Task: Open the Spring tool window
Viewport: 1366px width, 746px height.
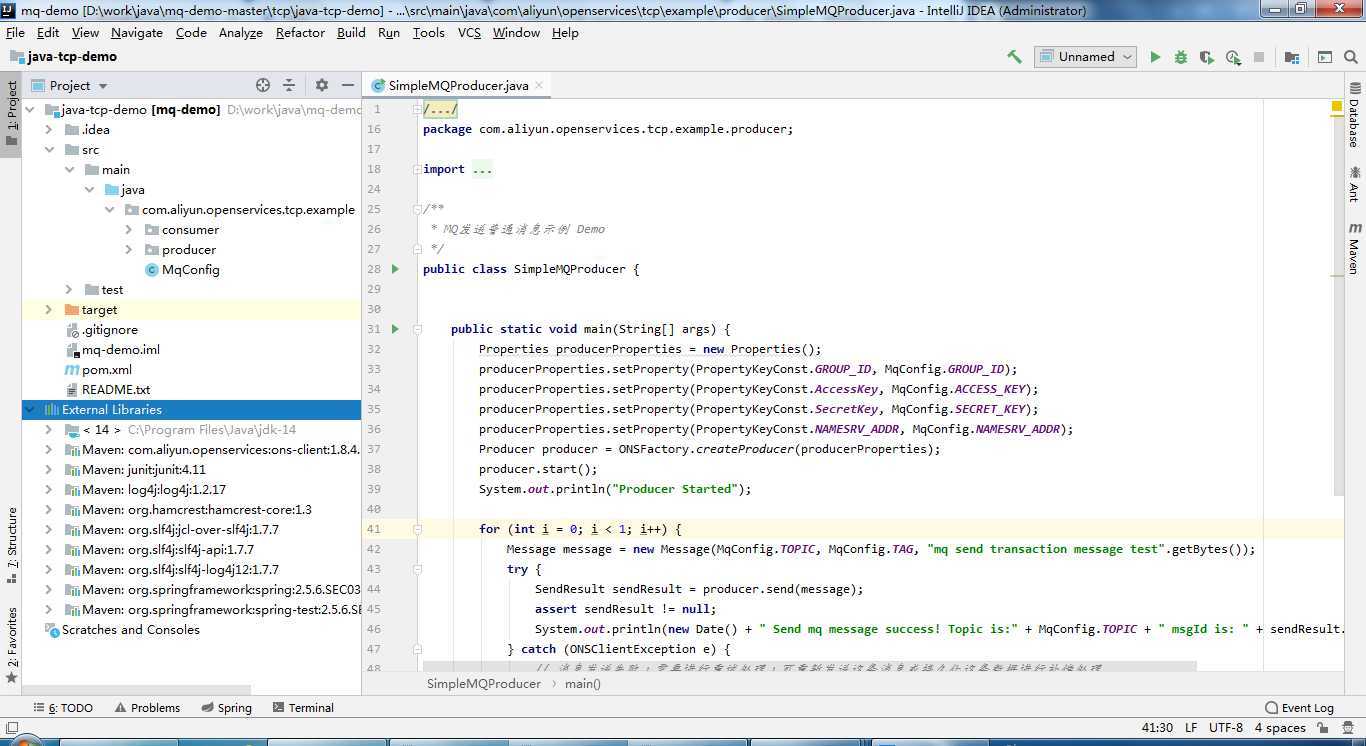Action: (x=226, y=708)
